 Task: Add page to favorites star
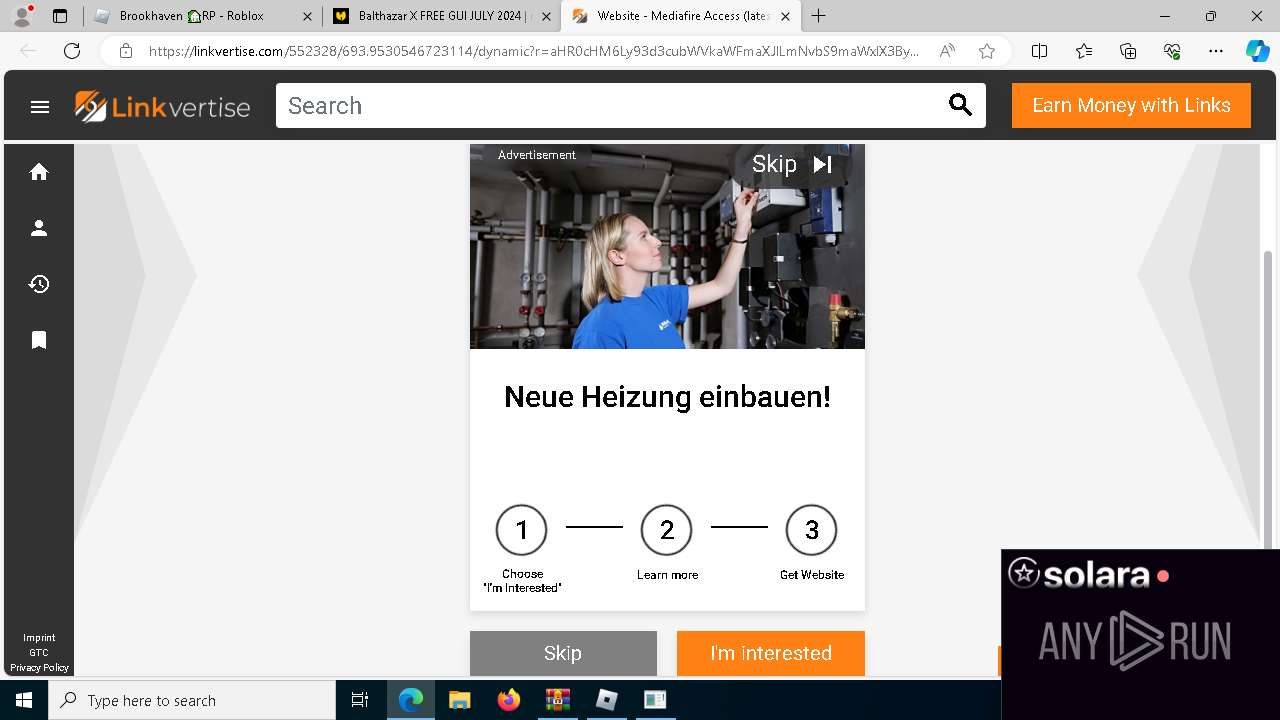pos(987,51)
